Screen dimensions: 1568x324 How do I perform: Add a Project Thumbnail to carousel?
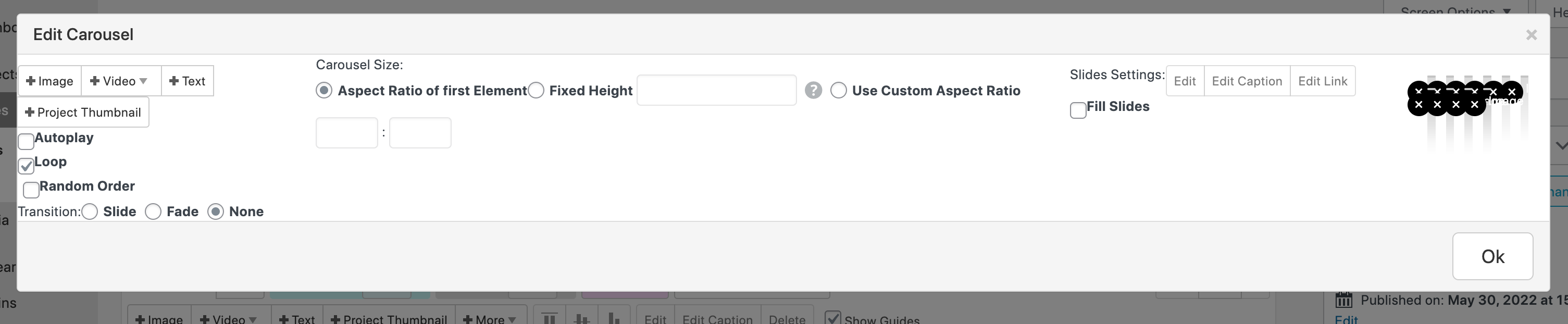(x=83, y=113)
